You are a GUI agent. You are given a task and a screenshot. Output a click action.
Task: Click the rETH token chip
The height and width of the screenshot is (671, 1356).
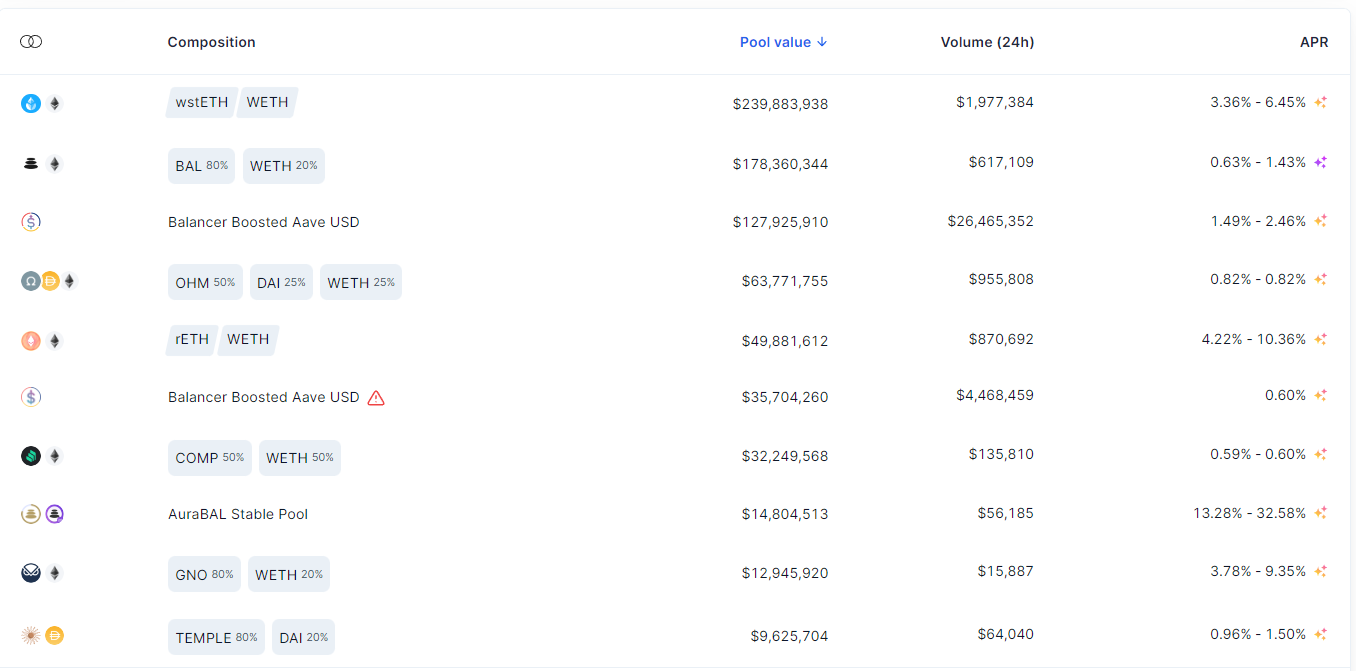point(192,340)
